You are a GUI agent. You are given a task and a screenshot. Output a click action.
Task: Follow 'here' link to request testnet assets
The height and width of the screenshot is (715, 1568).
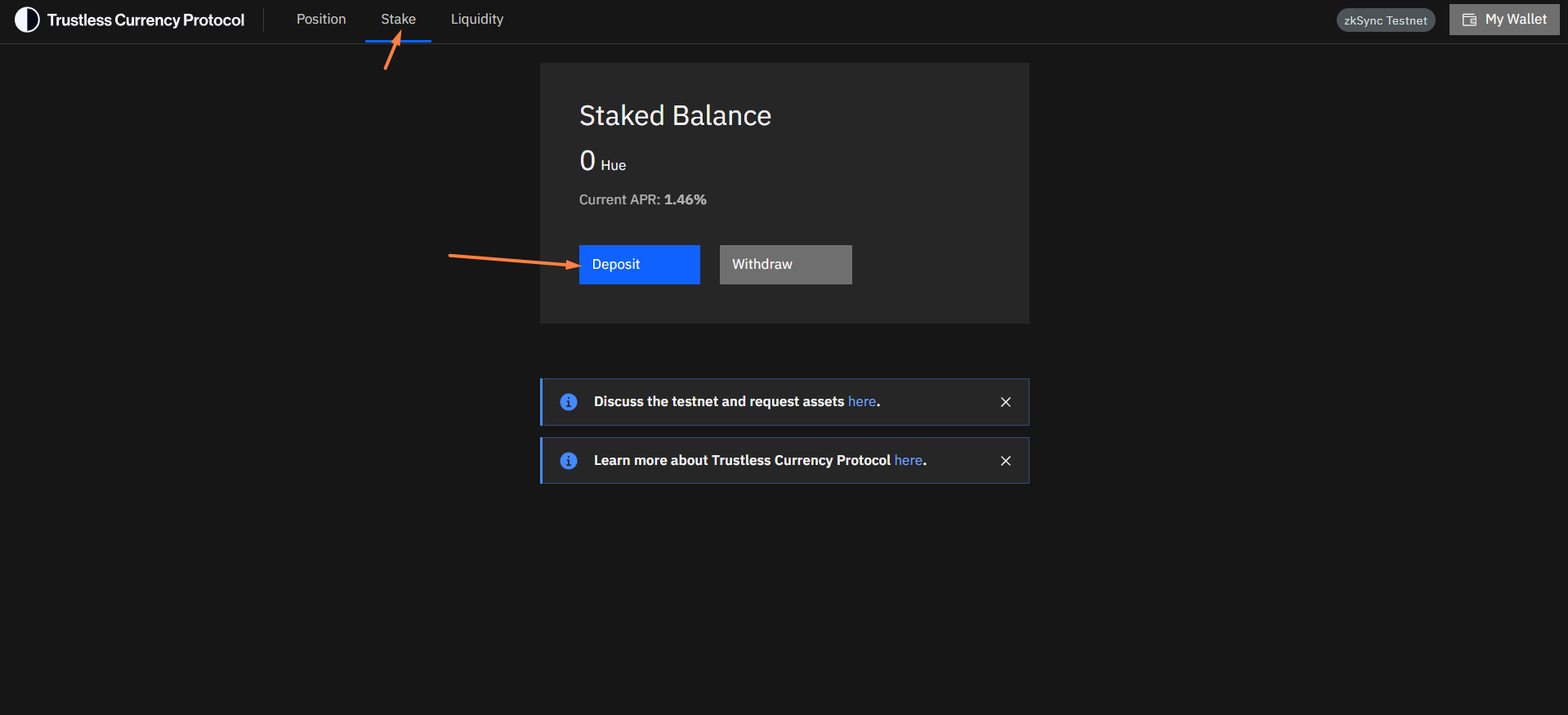(x=862, y=402)
